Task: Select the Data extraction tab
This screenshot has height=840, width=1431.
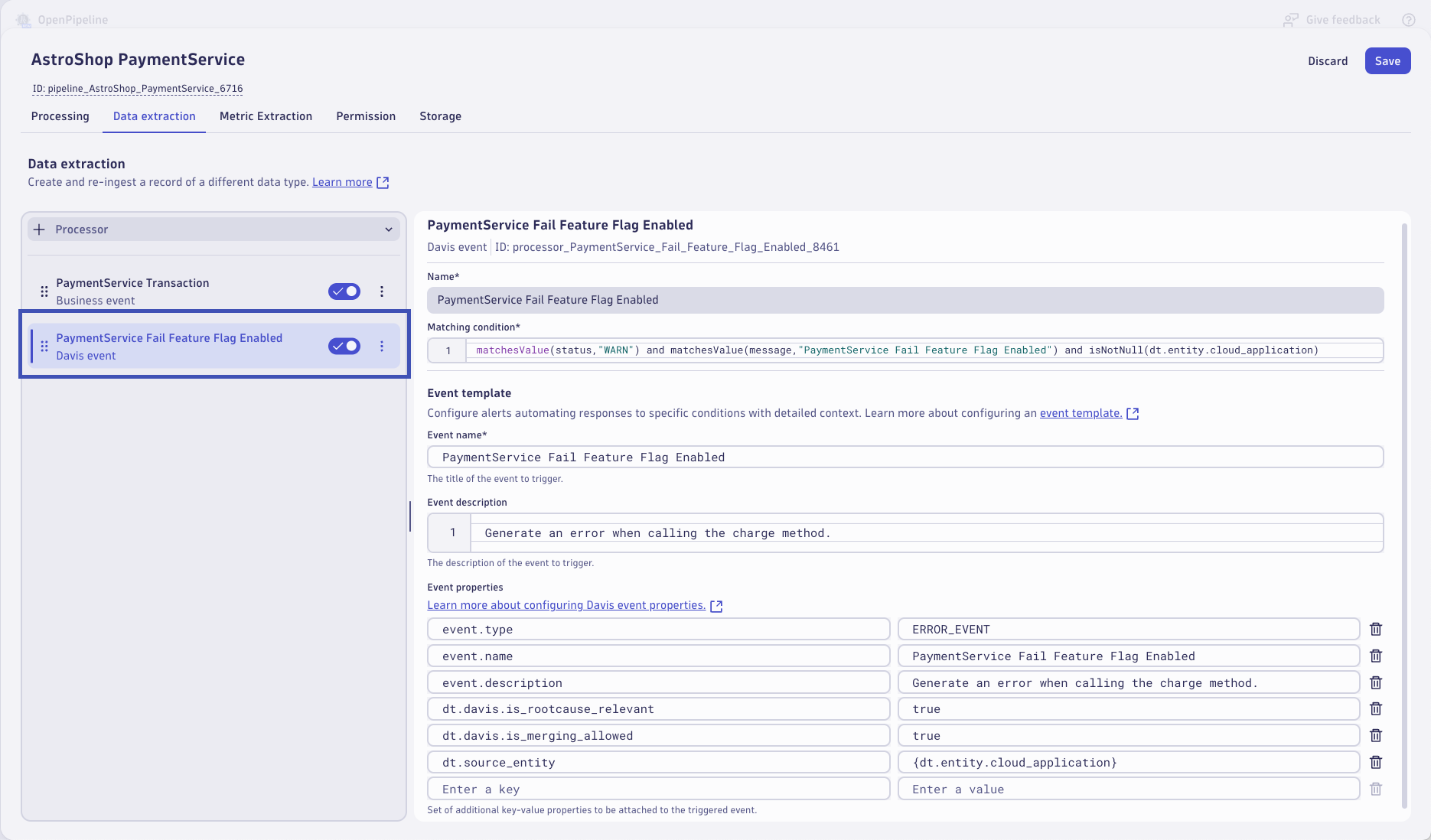Action: pyautogui.click(x=155, y=116)
